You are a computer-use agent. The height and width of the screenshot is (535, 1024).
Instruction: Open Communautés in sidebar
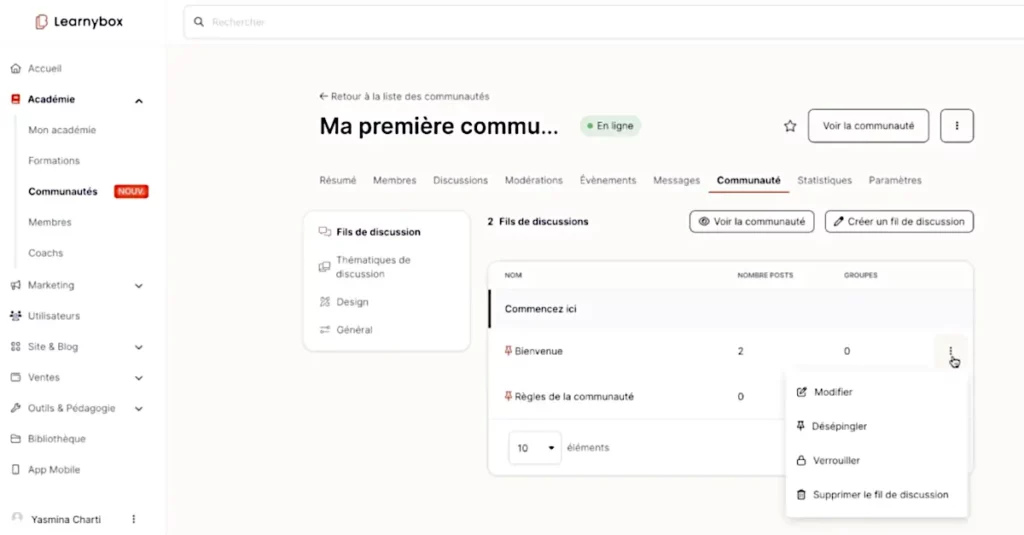click(x=63, y=191)
